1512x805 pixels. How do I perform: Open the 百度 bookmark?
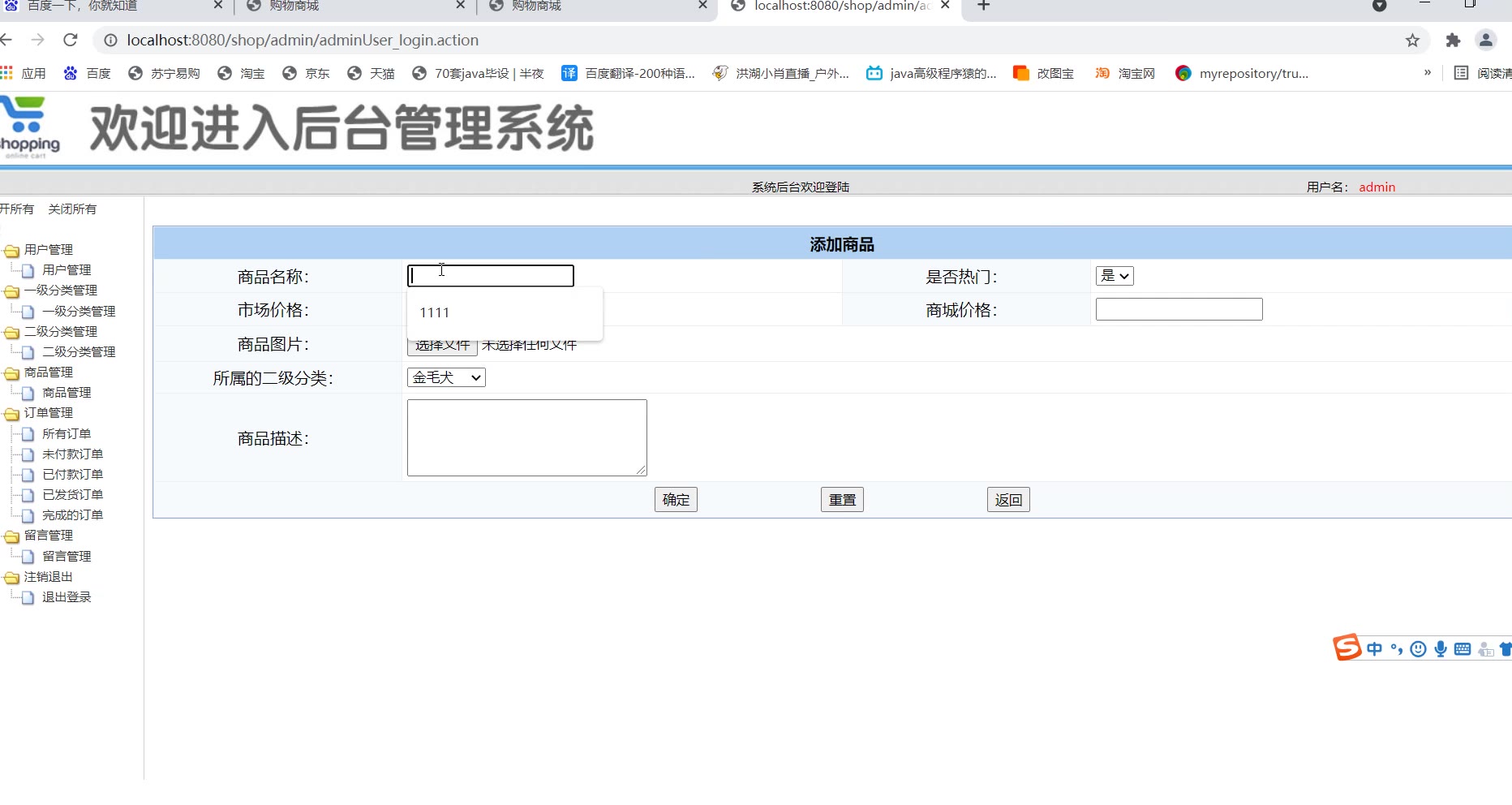pyautogui.click(x=87, y=73)
